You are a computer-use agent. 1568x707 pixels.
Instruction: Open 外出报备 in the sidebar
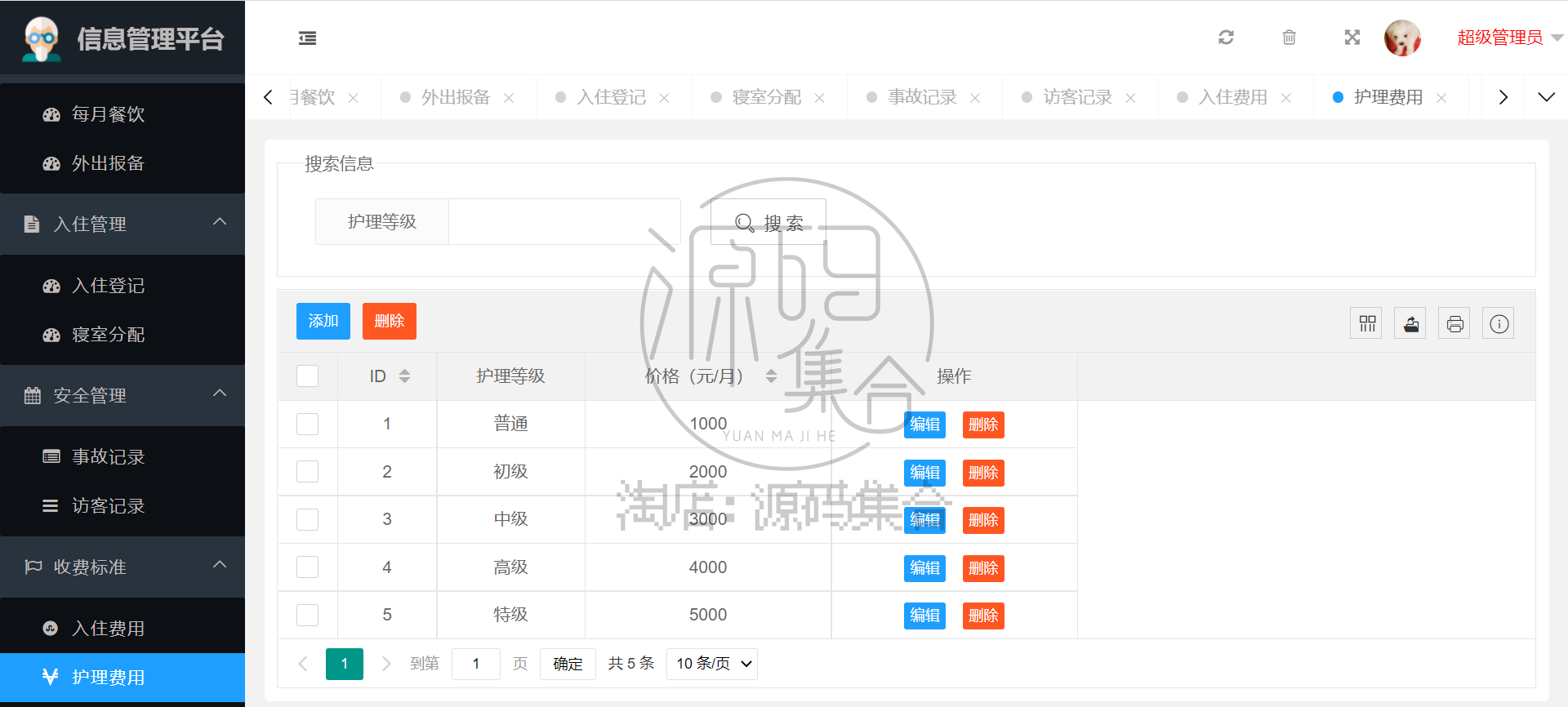122,163
